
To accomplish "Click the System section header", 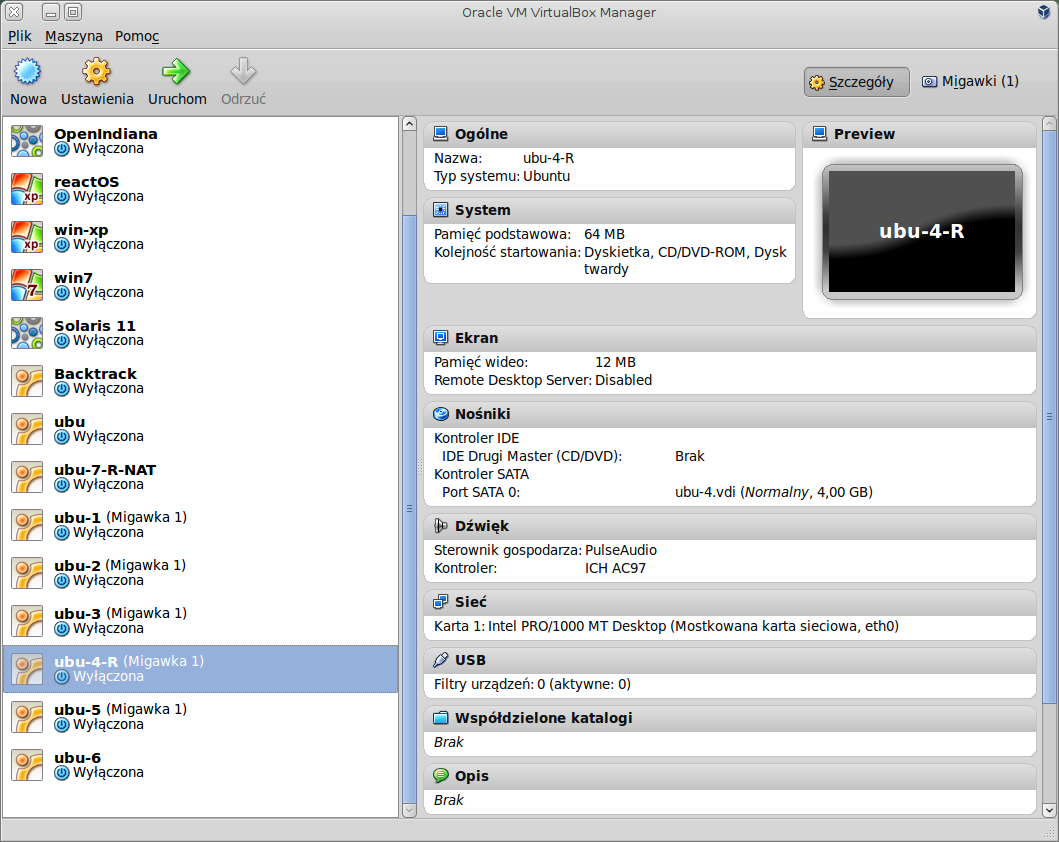I will (x=482, y=210).
